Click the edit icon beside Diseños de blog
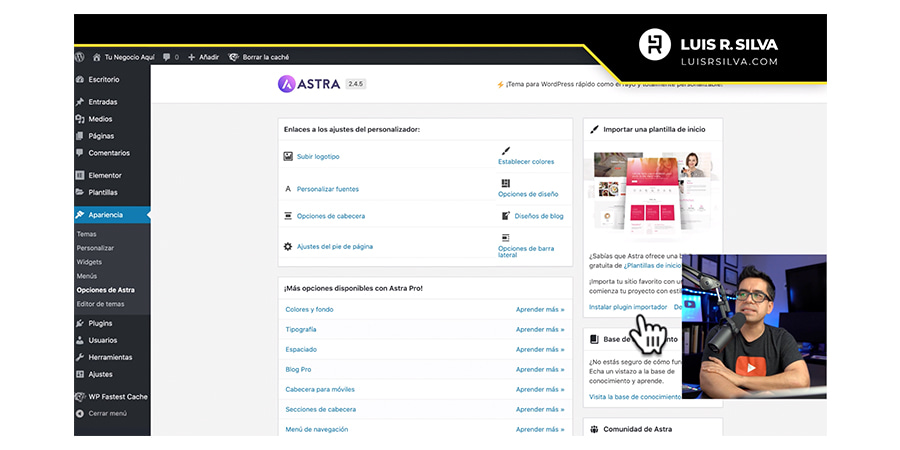 click(x=506, y=216)
